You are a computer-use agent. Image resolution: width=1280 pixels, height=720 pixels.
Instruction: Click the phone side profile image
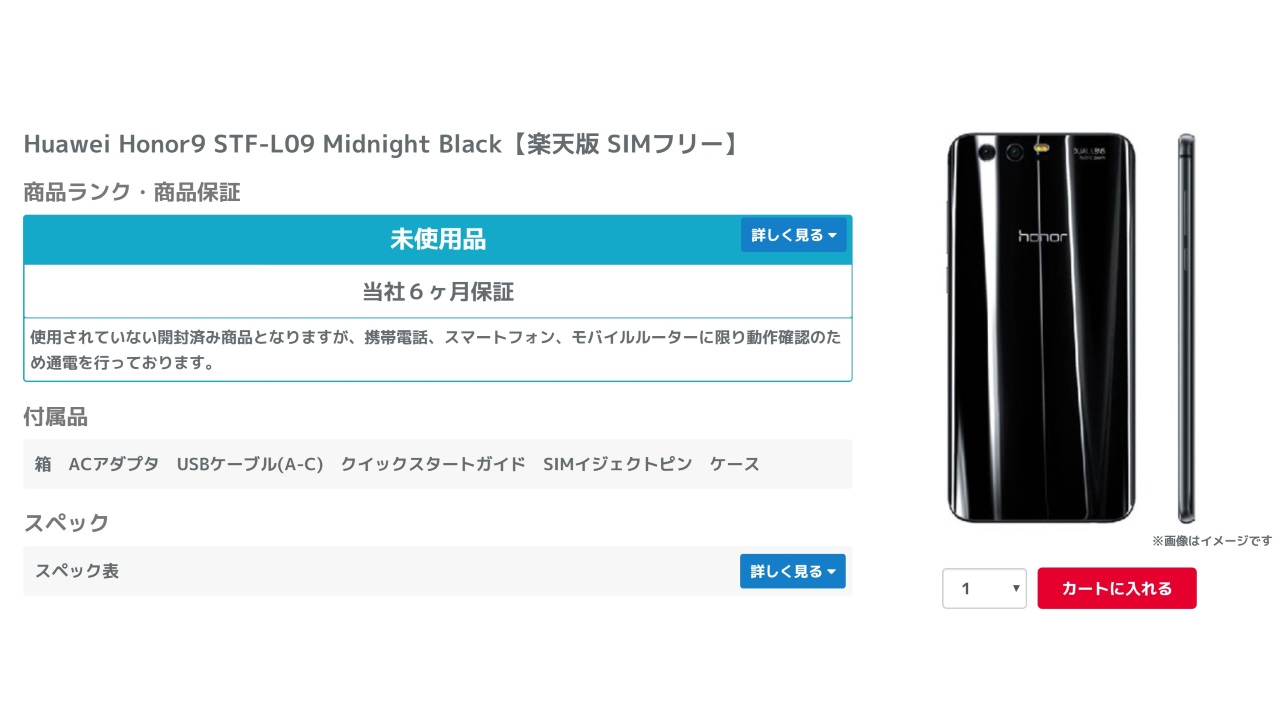tap(1186, 327)
